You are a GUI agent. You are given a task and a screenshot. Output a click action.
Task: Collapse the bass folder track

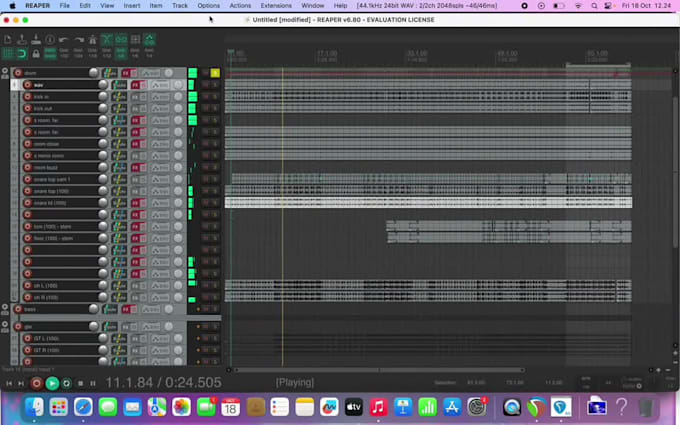(5, 307)
